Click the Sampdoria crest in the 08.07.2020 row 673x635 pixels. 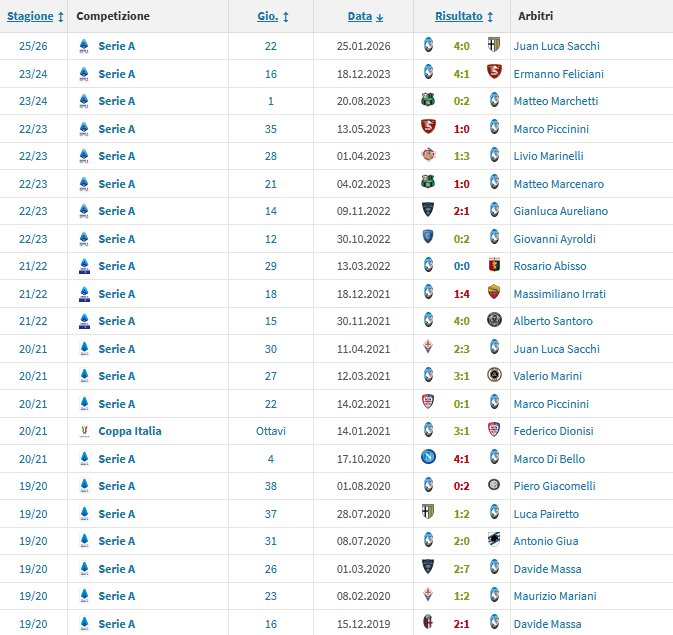tap(493, 541)
